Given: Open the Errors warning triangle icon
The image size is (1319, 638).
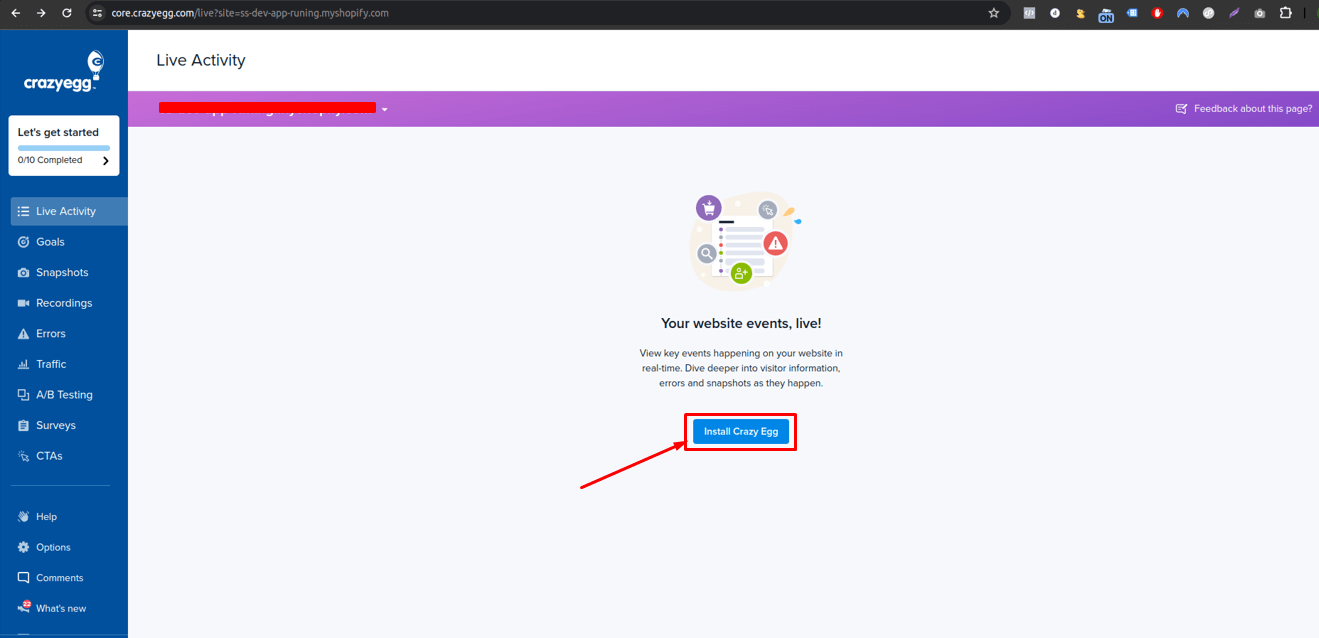Looking at the screenshot, I should click(24, 334).
